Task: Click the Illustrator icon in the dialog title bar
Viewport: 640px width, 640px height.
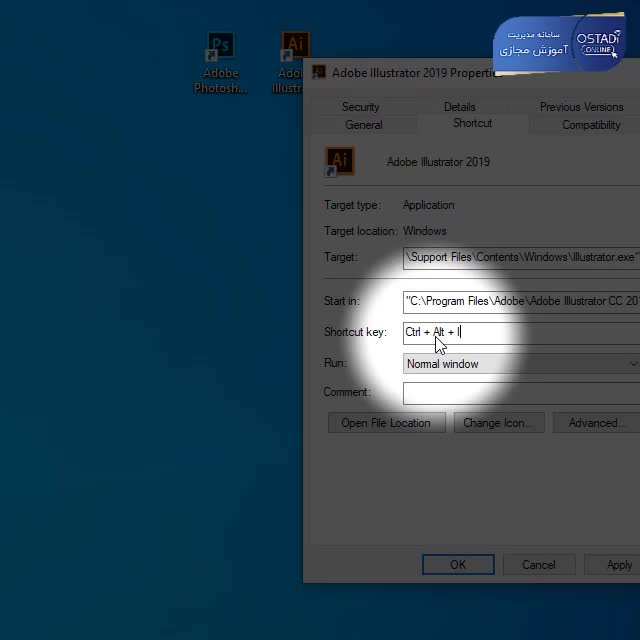Action: (x=319, y=72)
